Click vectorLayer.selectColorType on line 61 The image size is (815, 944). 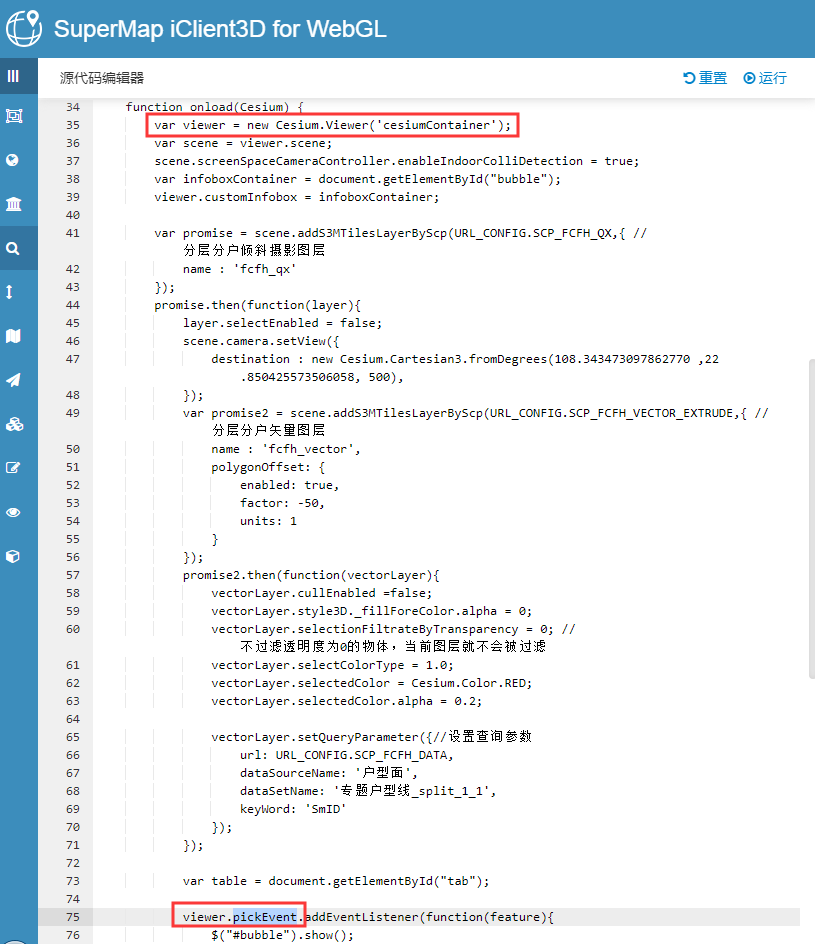[x=308, y=665]
